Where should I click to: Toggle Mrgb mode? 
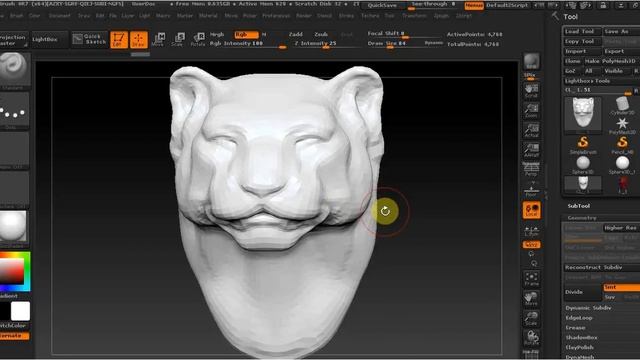(217, 34)
